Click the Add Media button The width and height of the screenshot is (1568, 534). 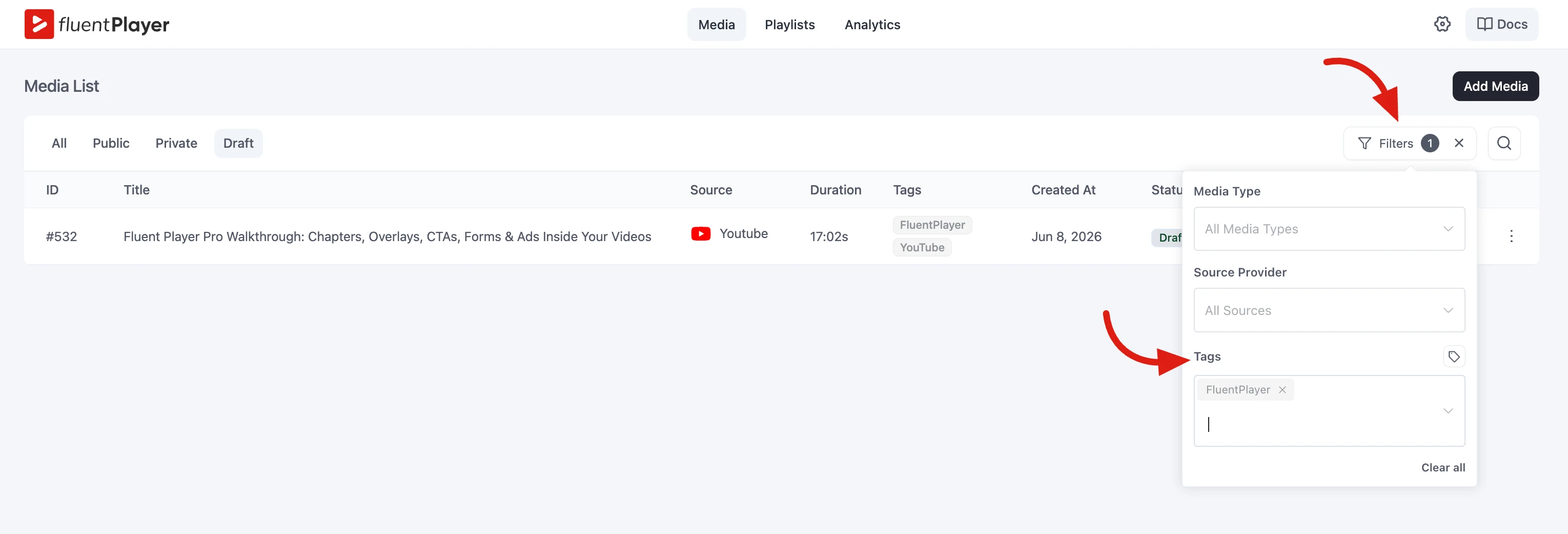tap(1496, 87)
